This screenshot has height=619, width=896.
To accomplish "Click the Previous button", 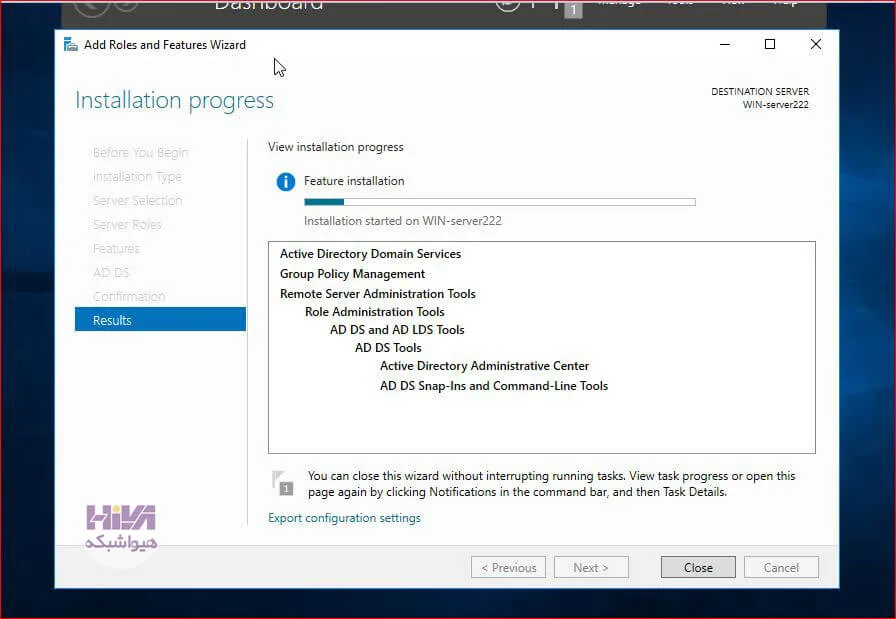I will click(x=508, y=567).
